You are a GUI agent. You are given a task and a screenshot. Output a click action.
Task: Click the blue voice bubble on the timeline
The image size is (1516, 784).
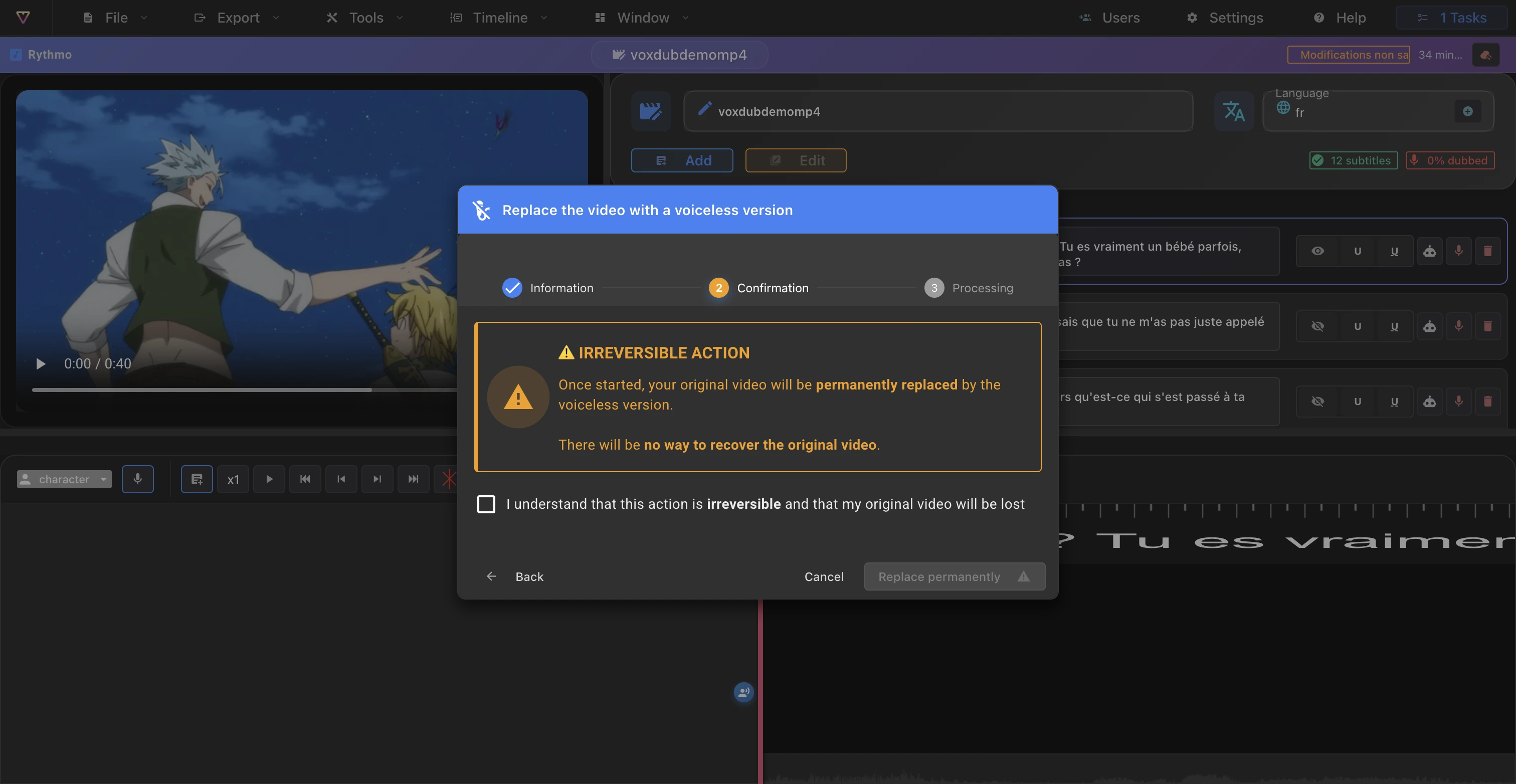[x=744, y=692]
